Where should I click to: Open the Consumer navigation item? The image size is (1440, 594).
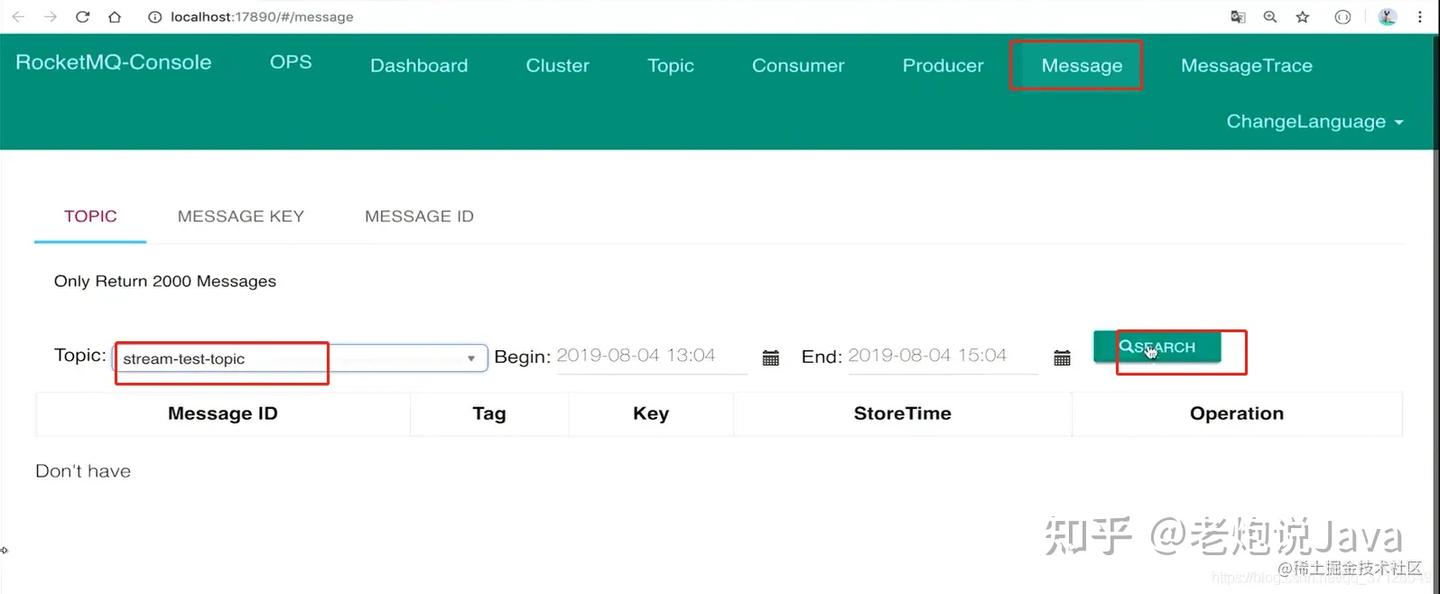click(x=798, y=66)
